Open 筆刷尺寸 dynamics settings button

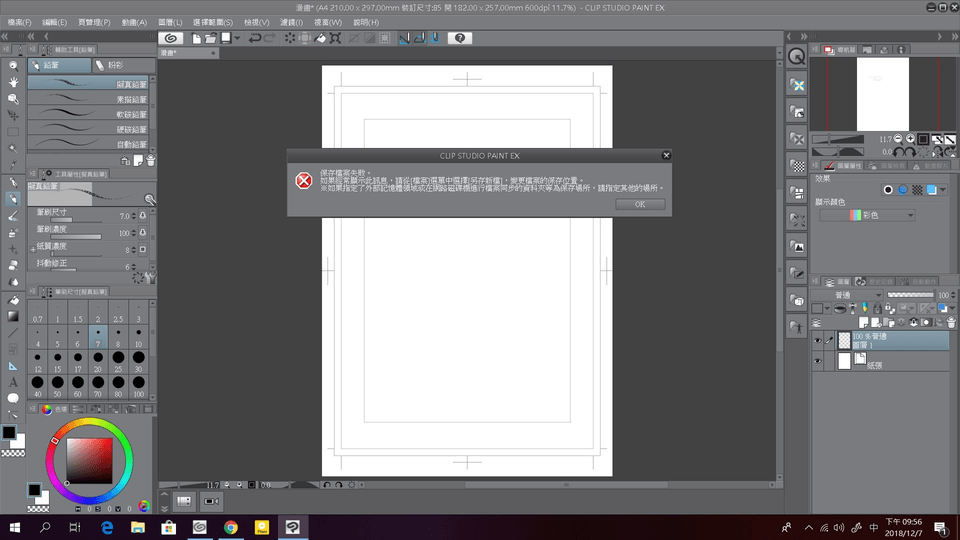143,216
